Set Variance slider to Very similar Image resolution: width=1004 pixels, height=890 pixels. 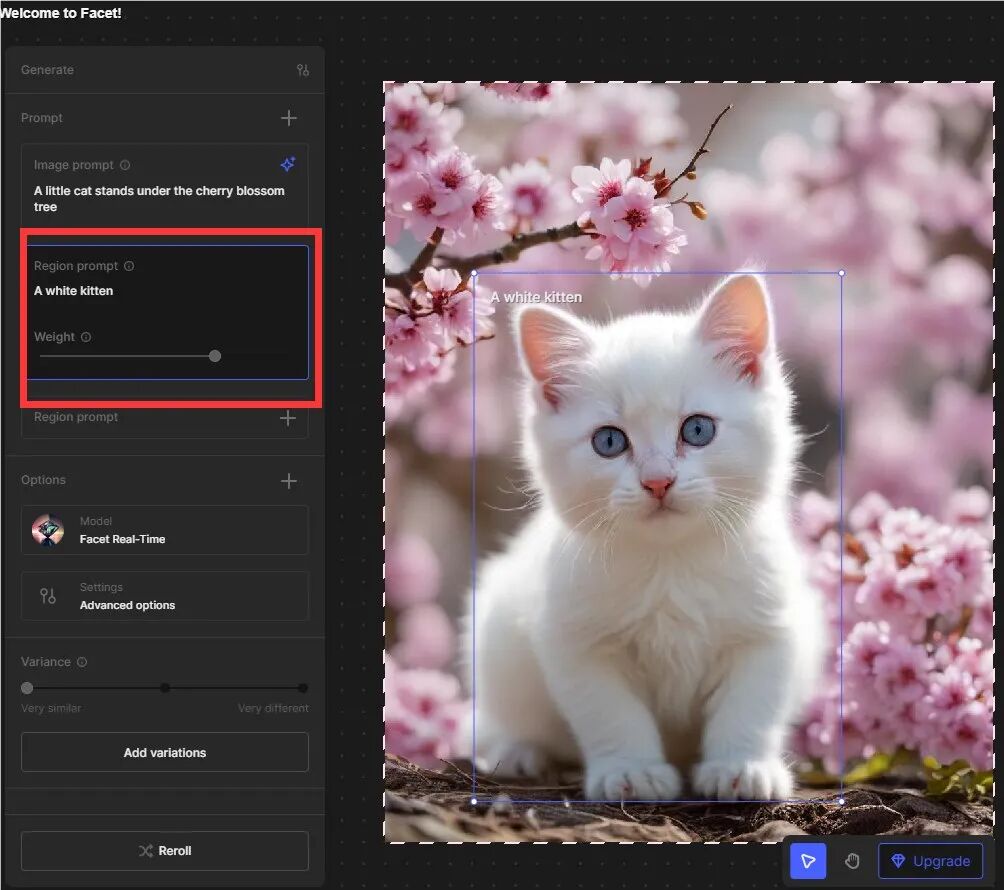(27, 688)
